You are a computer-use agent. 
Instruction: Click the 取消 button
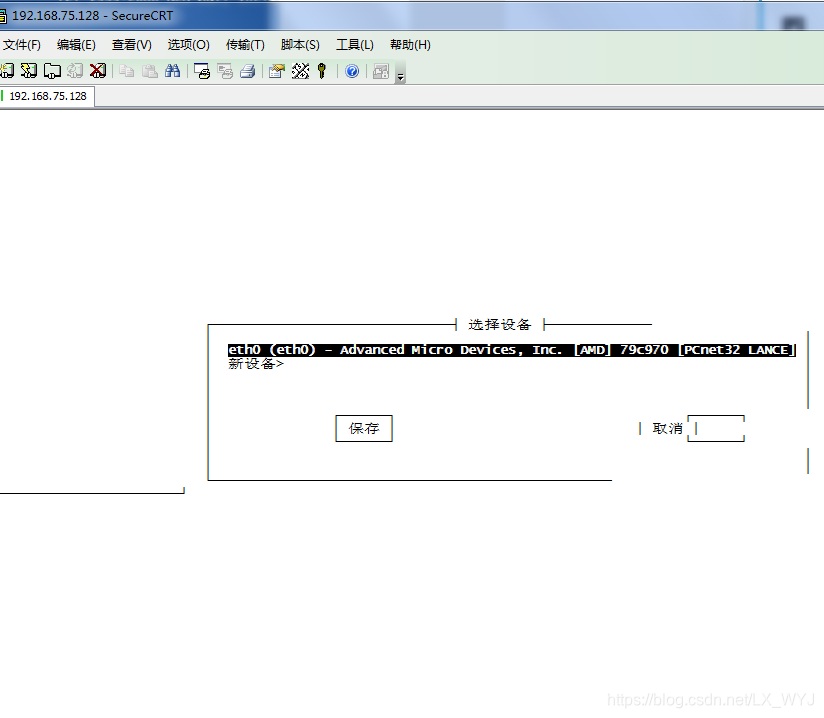667,428
